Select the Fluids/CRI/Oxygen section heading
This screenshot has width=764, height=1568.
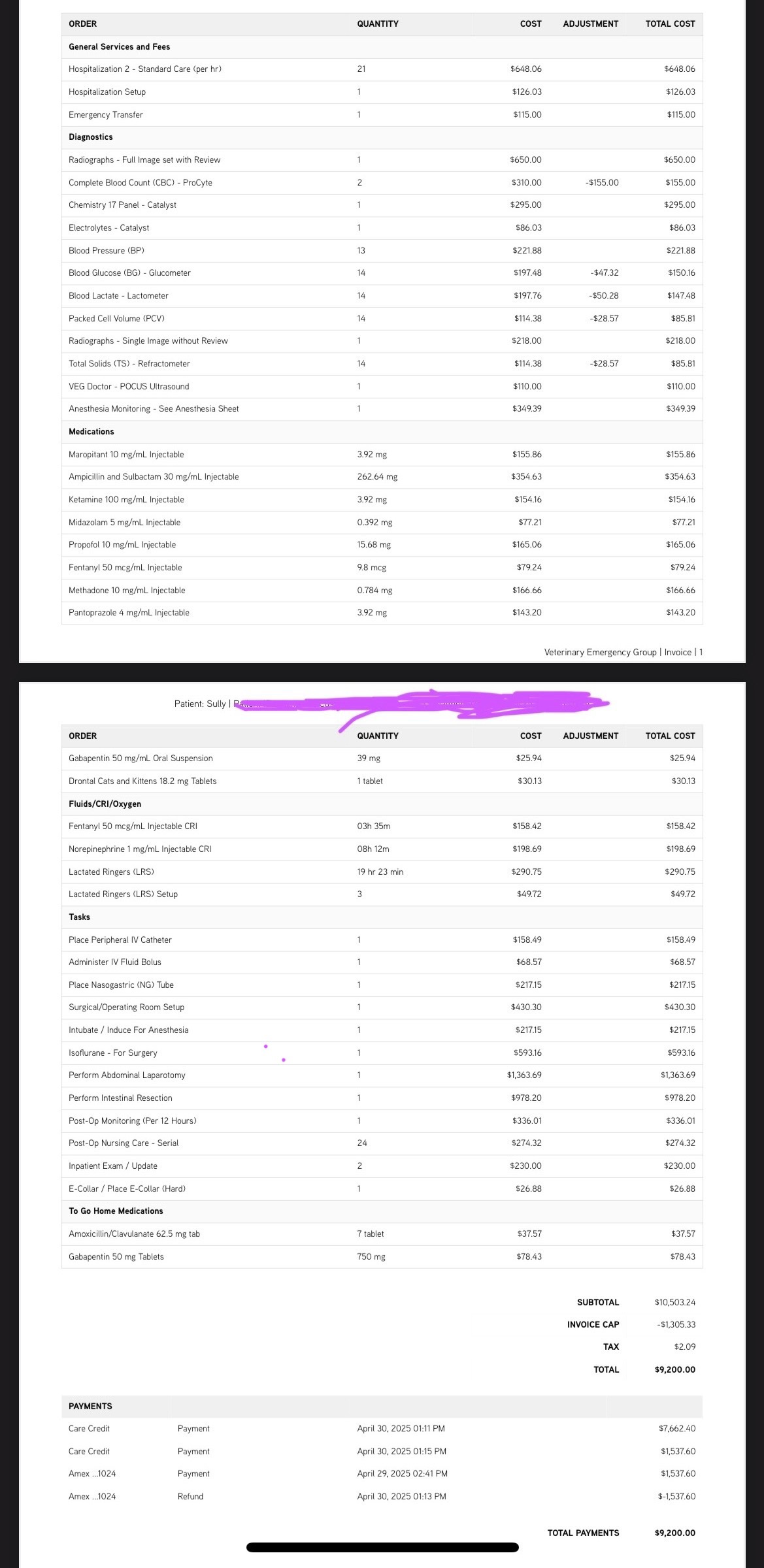click(105, 804)
